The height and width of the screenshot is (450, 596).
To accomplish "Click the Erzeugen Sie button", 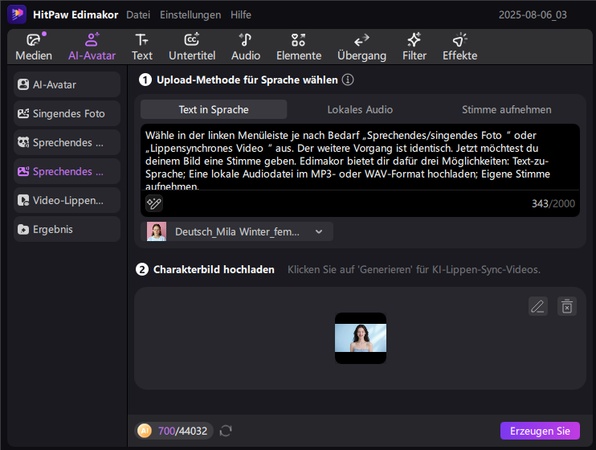I will [x=540, y=431].
